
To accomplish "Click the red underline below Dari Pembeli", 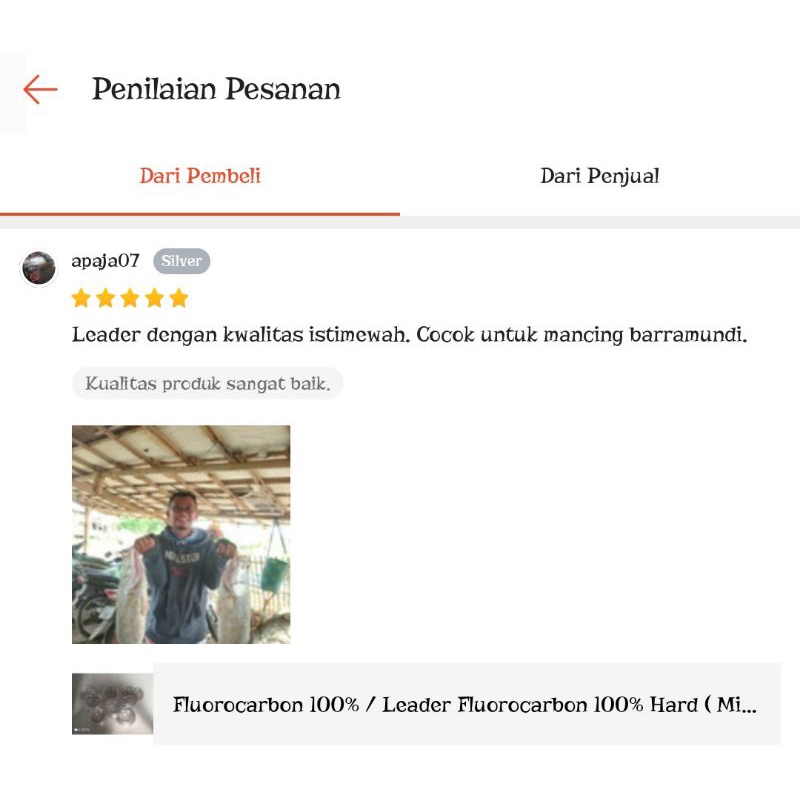I will pyautogui.click(x=200, y=214).
